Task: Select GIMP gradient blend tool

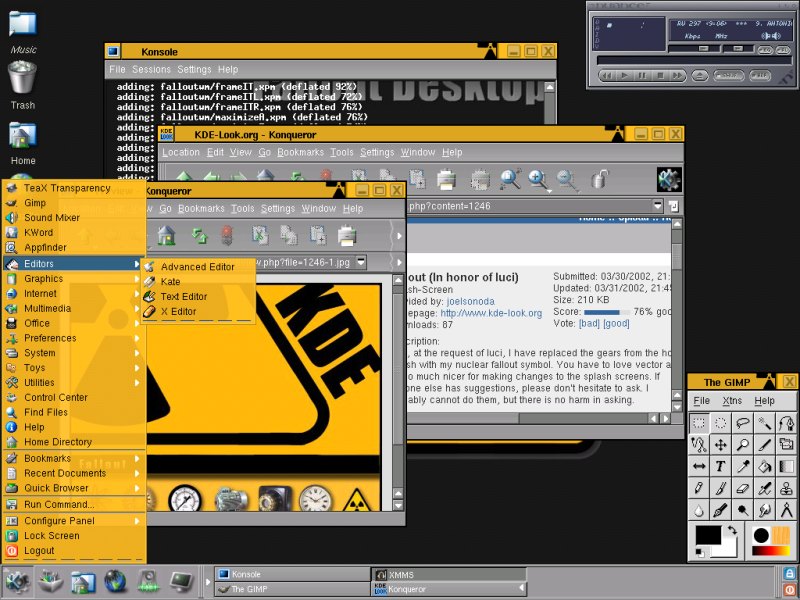Action: point(786,466)
